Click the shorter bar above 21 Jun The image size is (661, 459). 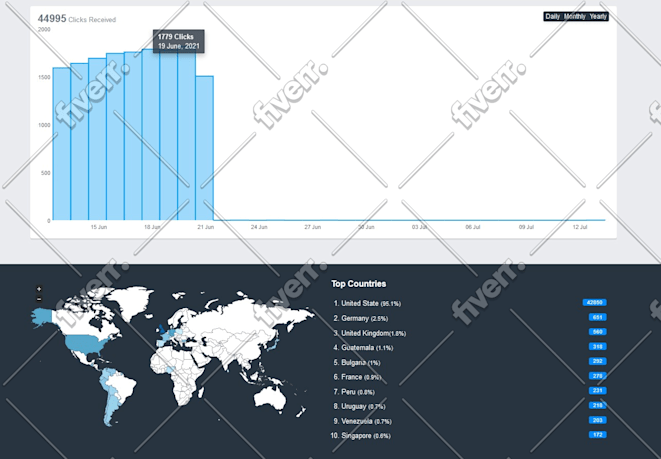(x=204, y=148)
